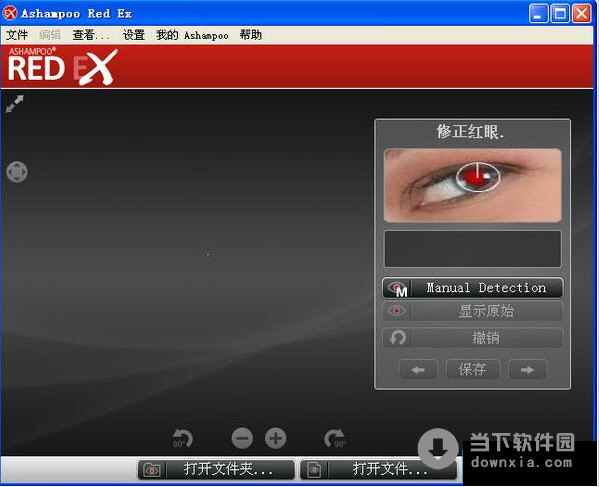The height and width of the screenshot is (487, 599).
Task: Click the 保存 save button
Action: click(x=473, y=369)
